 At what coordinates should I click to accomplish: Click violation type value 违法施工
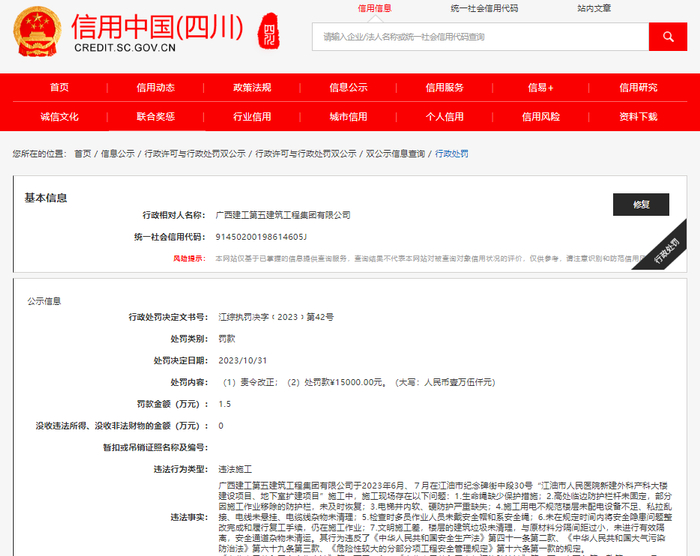click(x=235, y=469)
